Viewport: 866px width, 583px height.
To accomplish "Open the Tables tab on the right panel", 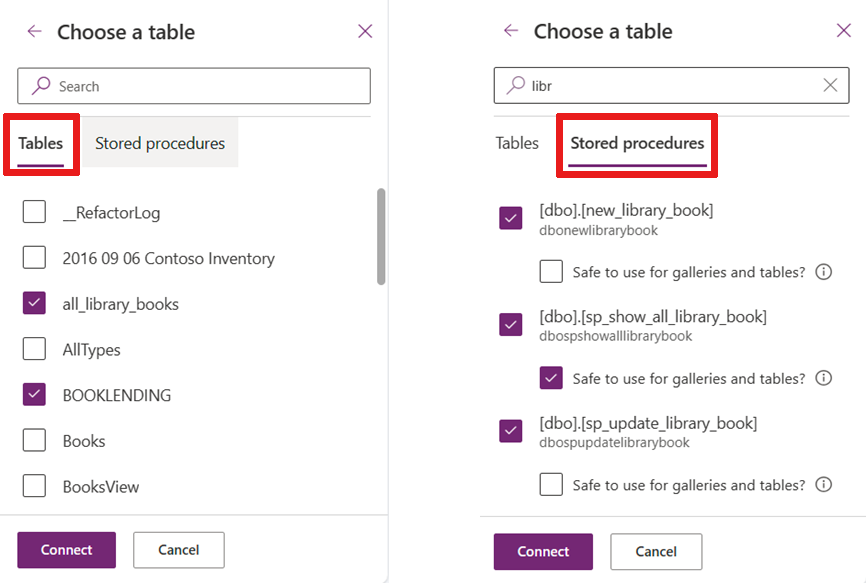I will 517,143.
